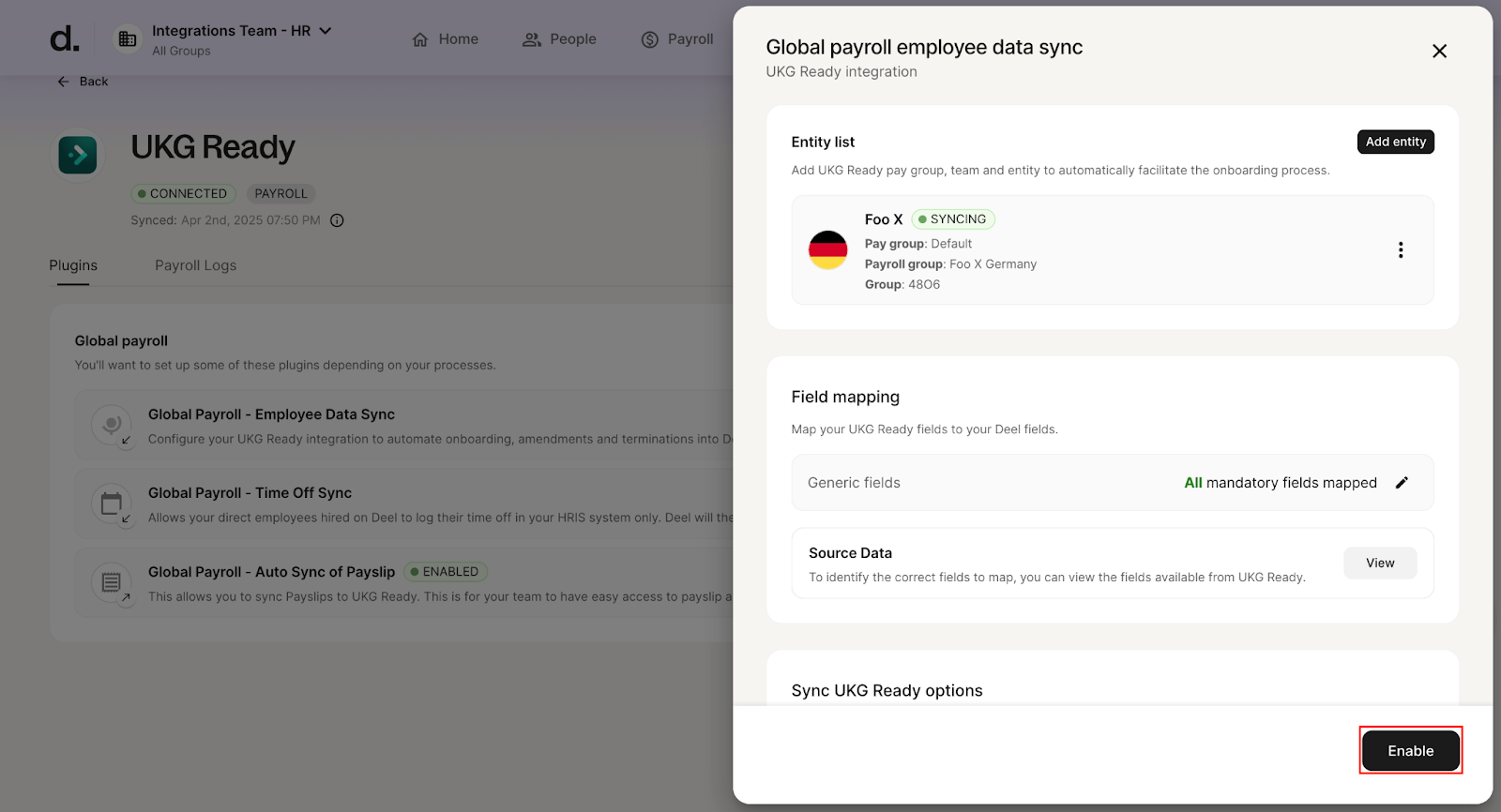Click the Payroll dollar icon
This screenshot has height=812, width=1501.
click(650, 39)
